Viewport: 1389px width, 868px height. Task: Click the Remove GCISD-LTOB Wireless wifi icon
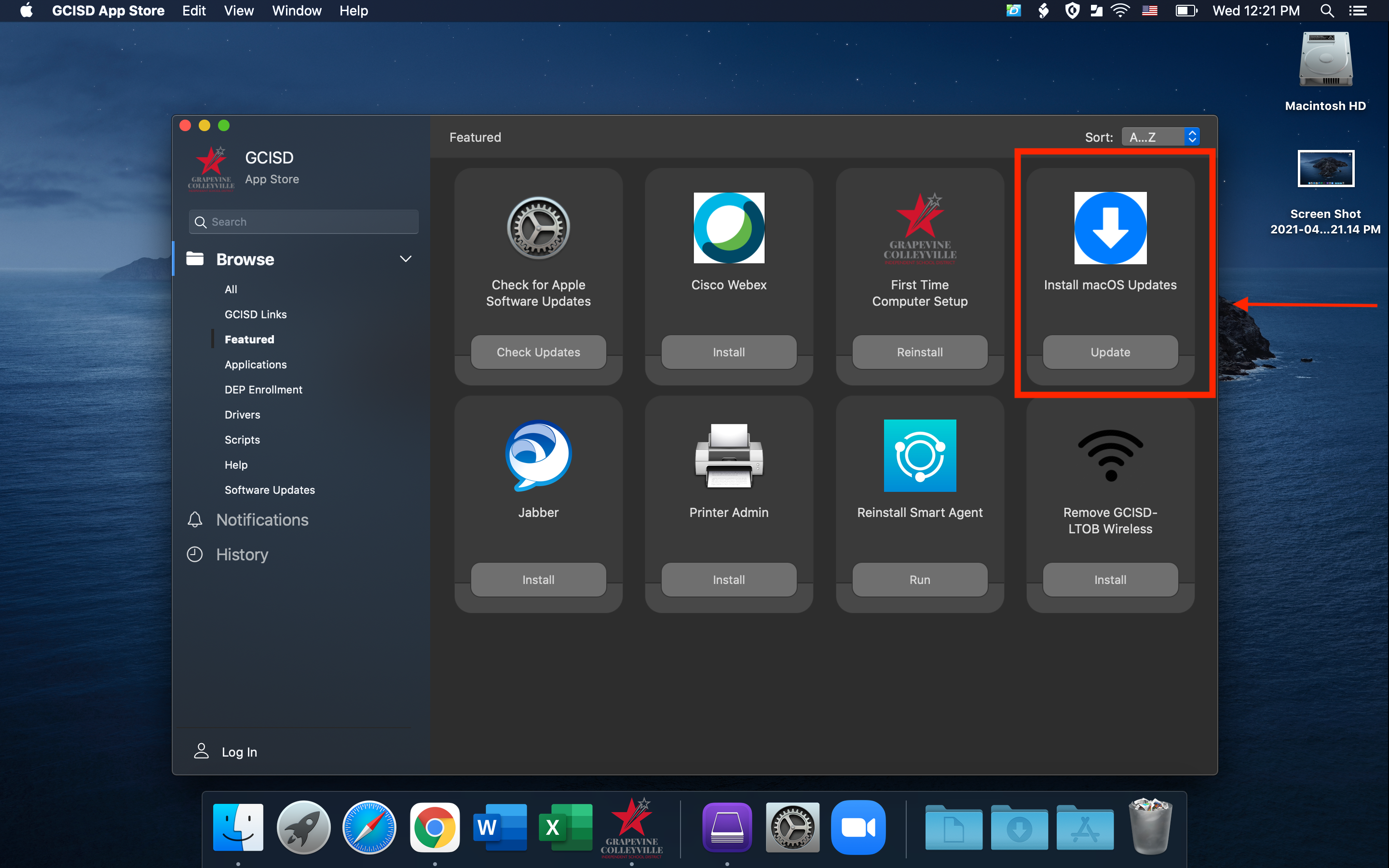(1110, 455)
